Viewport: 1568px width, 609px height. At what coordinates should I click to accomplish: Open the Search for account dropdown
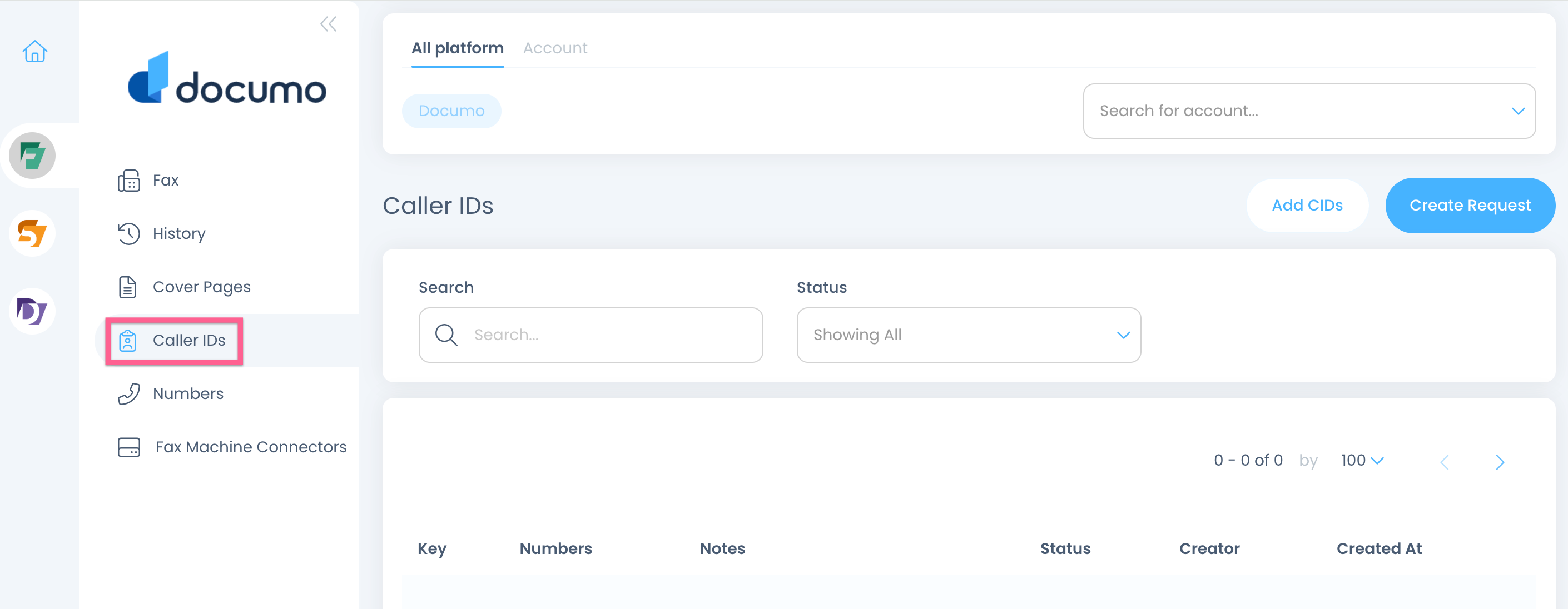[x=1309, y=111]
